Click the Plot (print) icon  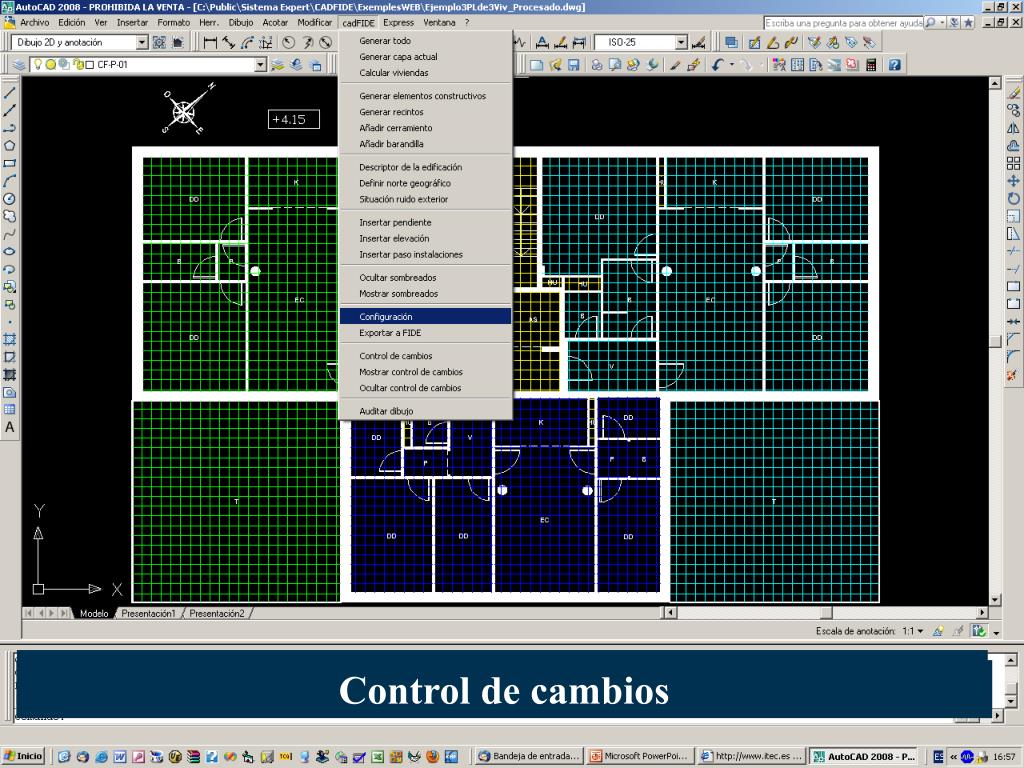pyautogui.click(x=597, y=65)
